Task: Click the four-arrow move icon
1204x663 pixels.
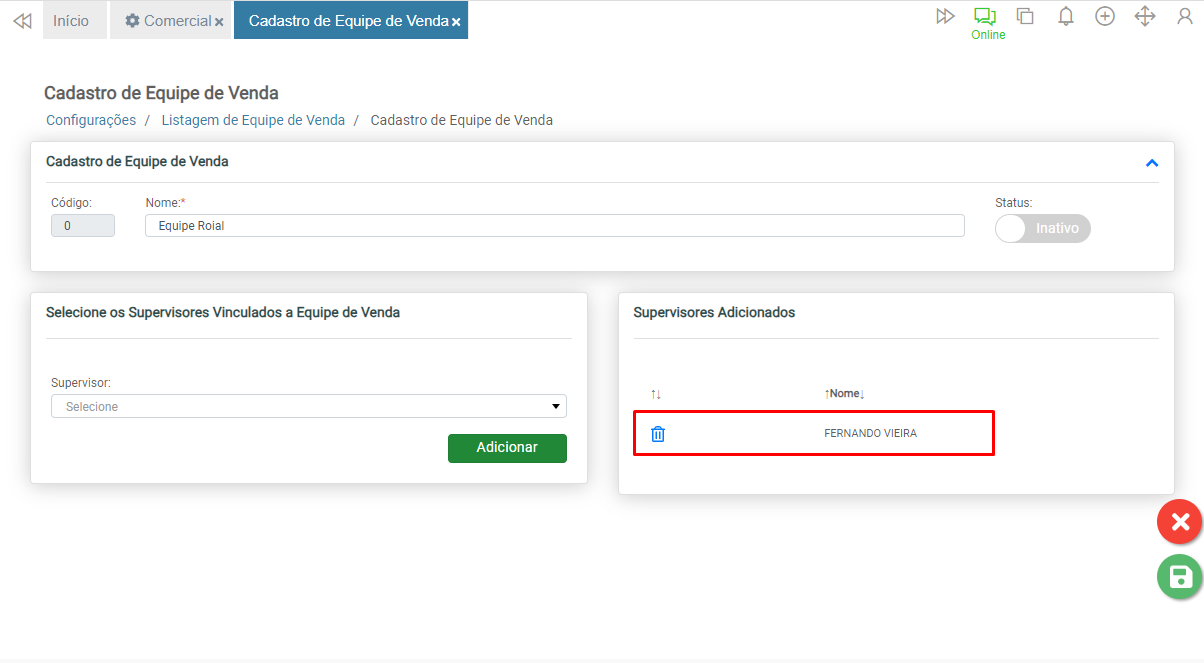Action: pyautogui.click(x=1145, y=16)
